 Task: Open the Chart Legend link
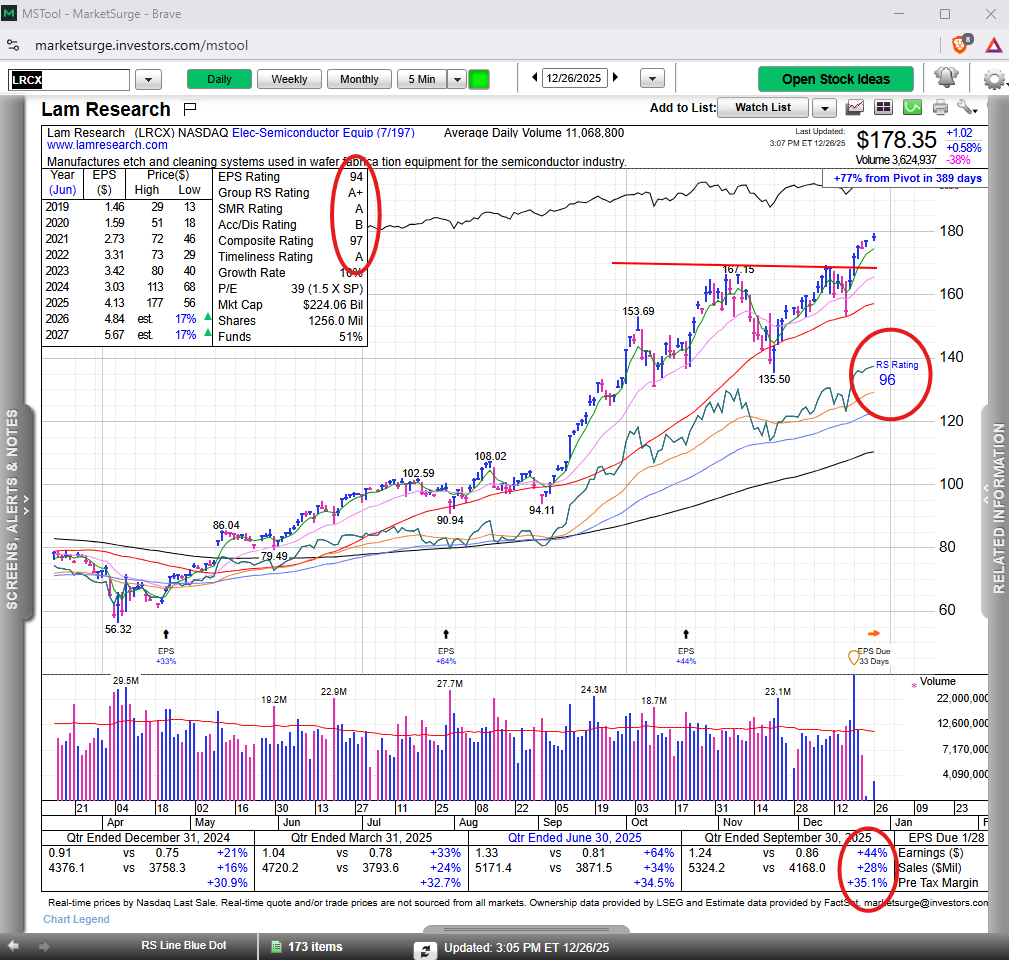point(76,919)
